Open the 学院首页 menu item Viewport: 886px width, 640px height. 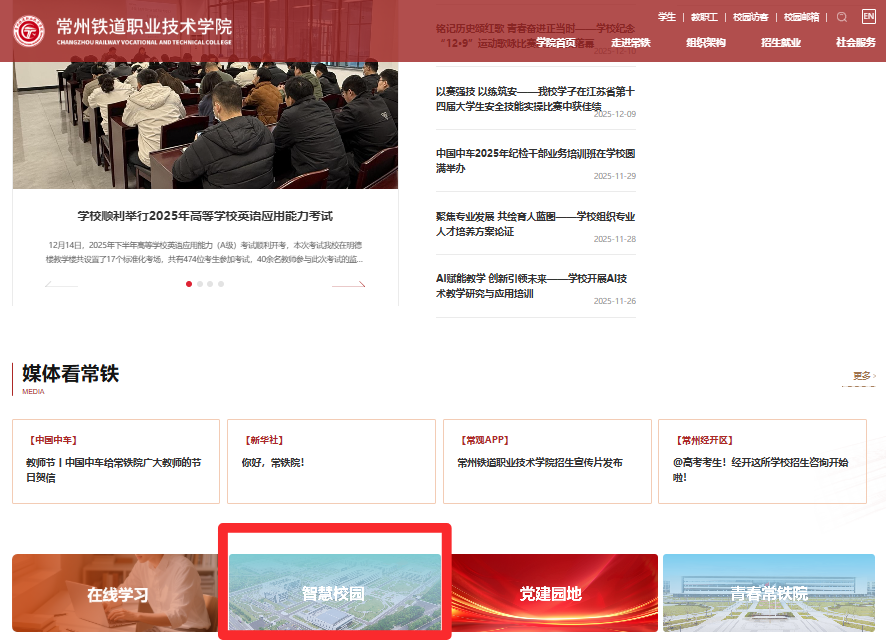click(556, 43)
